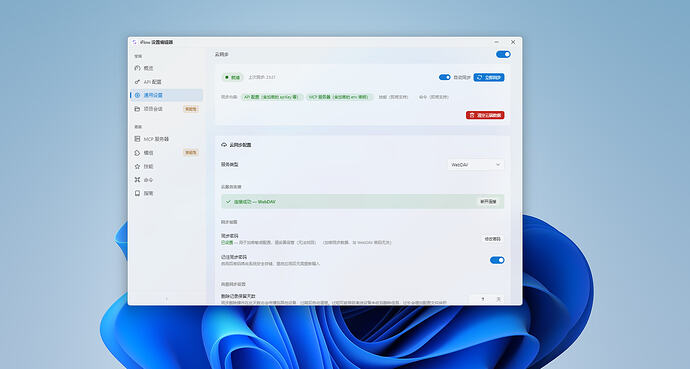Click the green ready status badge
This screenshot has width=690, height=369.
pos(233,77)
